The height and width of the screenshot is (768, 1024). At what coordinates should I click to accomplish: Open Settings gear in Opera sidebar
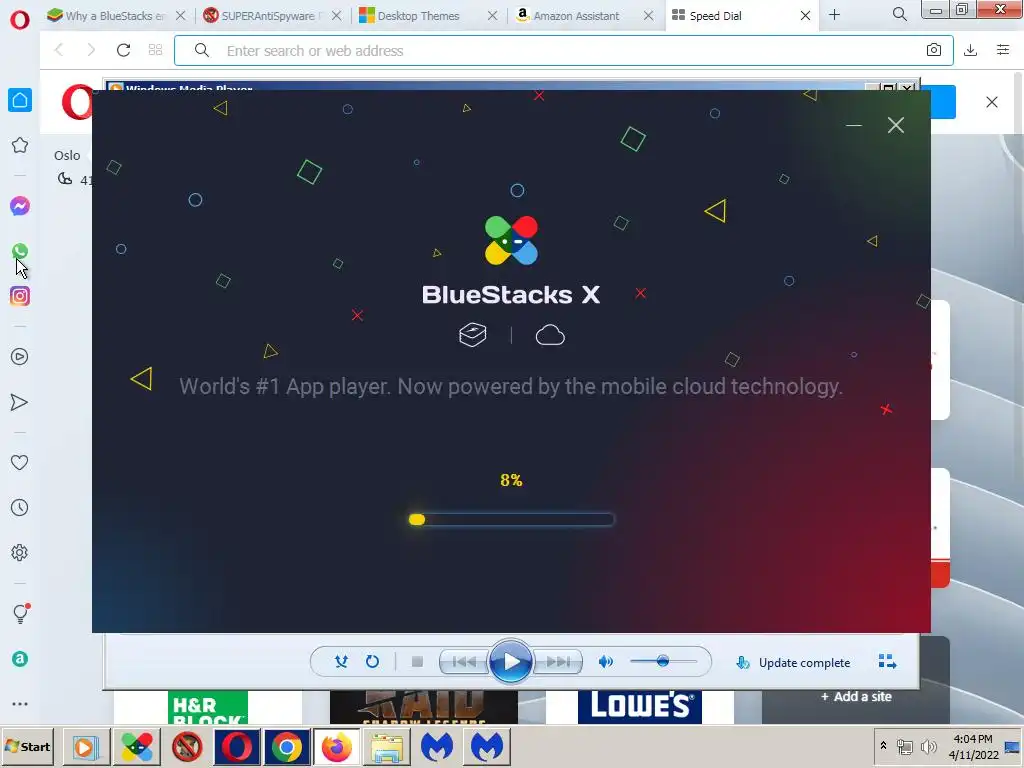[x=20, y=552]
